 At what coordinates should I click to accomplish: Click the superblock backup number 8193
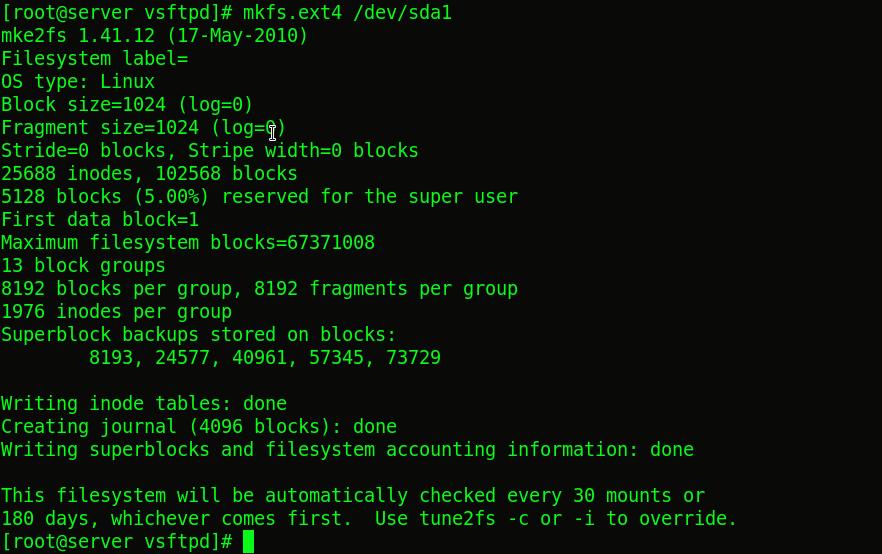(111, 358)
